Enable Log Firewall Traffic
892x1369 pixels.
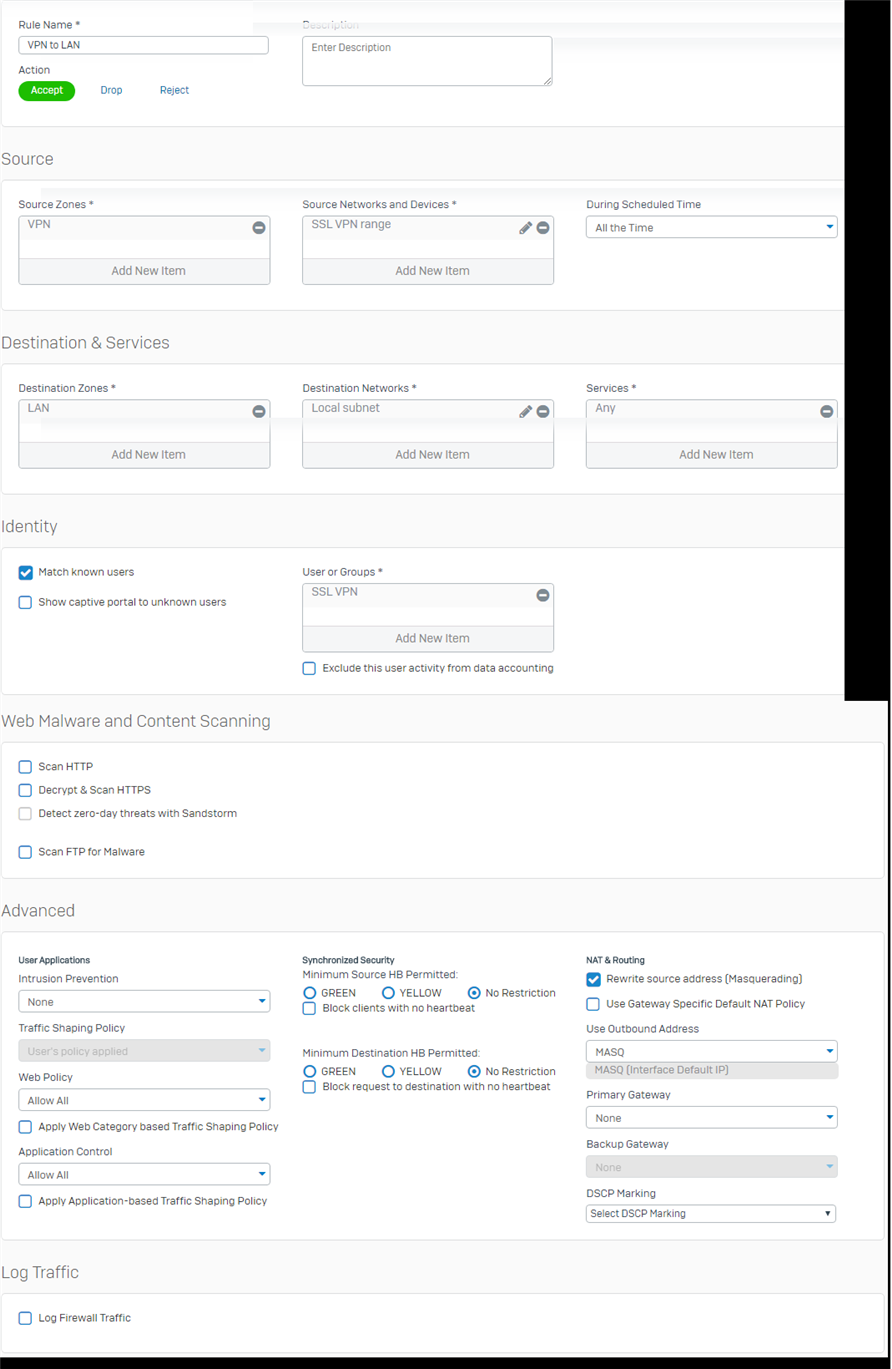[26, 1318]
